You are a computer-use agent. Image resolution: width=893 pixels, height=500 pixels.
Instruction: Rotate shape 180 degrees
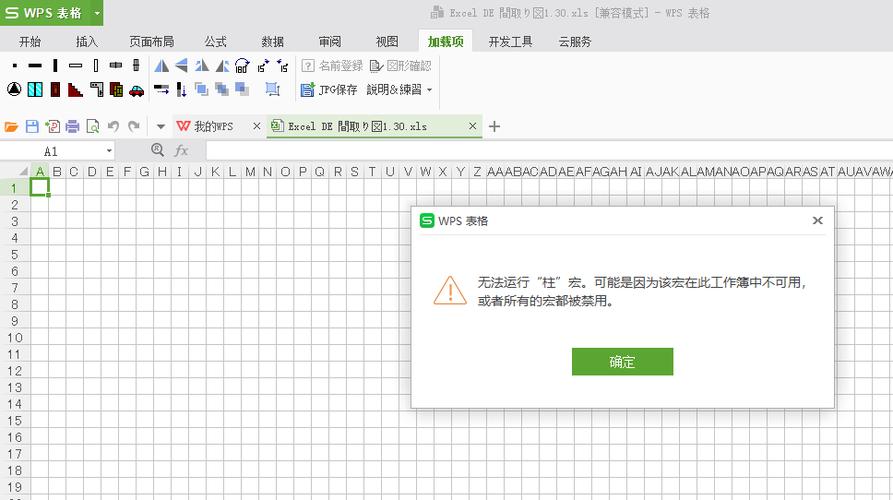pos(242,66)
